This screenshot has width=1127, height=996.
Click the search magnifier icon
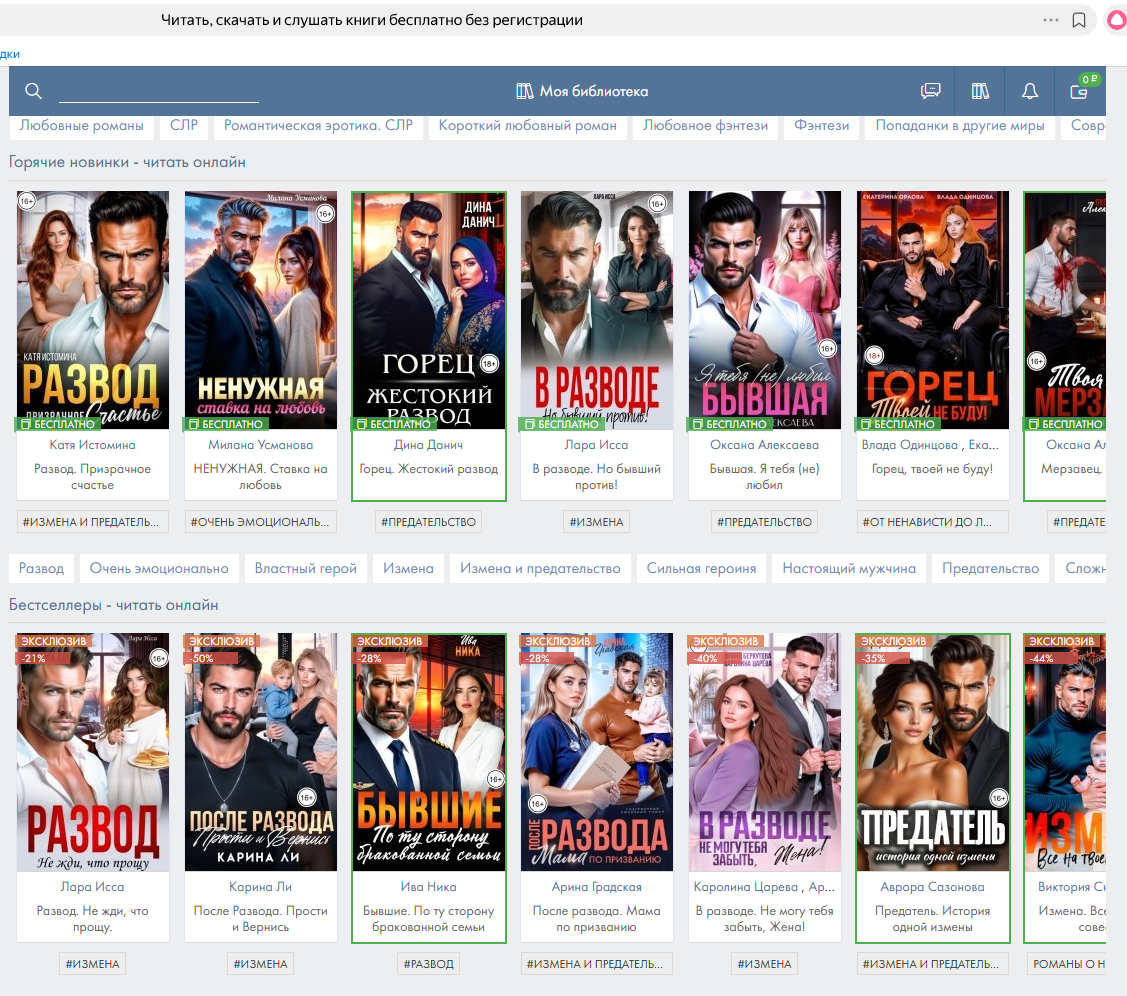(x=33, y=91)
